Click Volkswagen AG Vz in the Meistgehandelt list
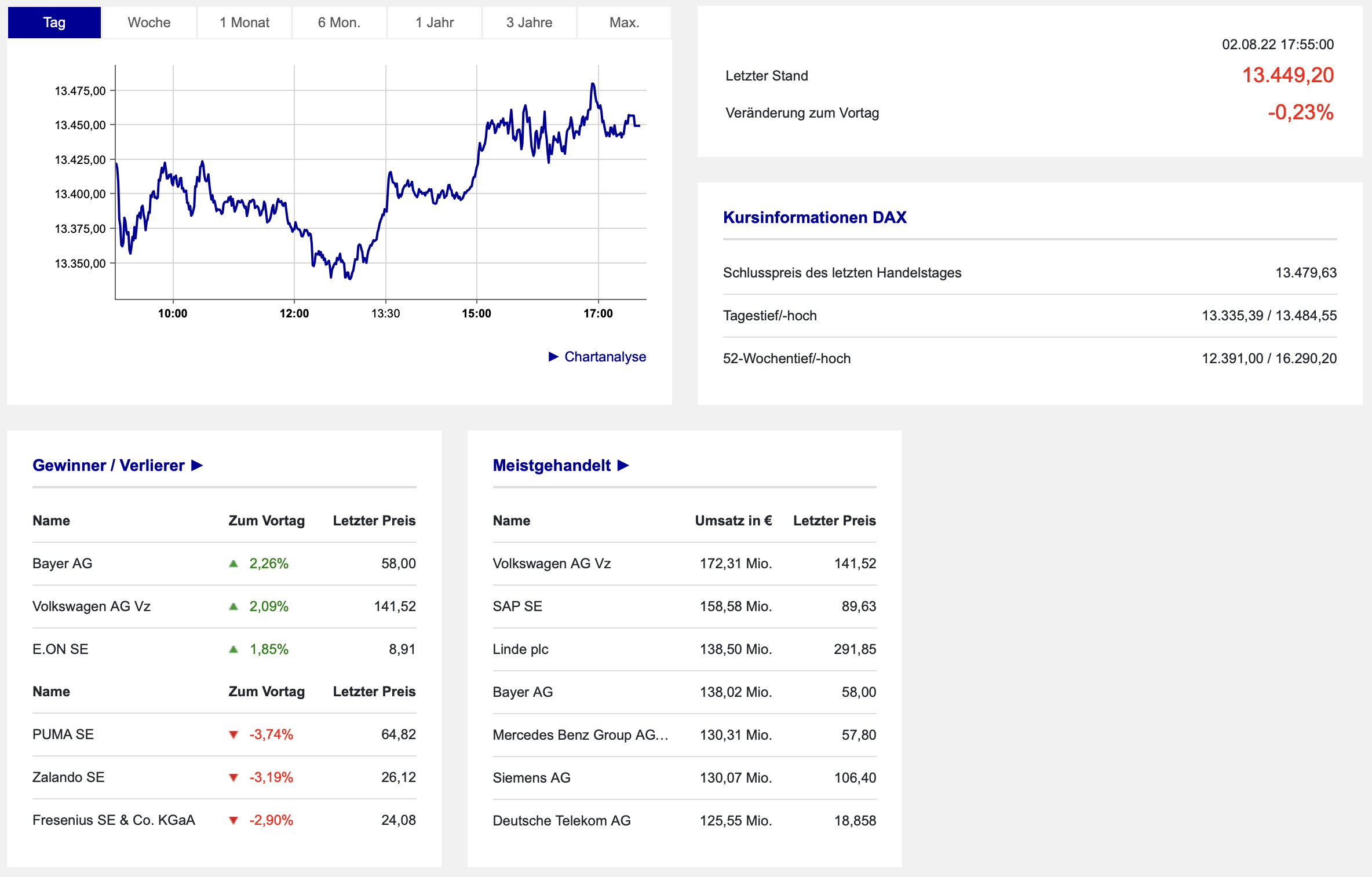Viewport: 1372px width, 877px height. (552, 564)
